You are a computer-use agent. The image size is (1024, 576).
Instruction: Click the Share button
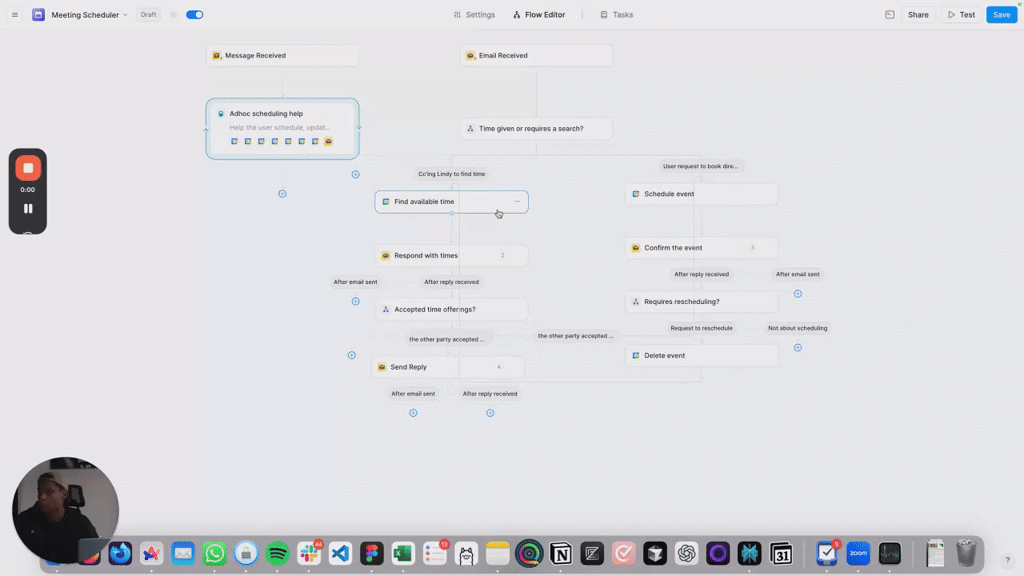coord(918,15)
